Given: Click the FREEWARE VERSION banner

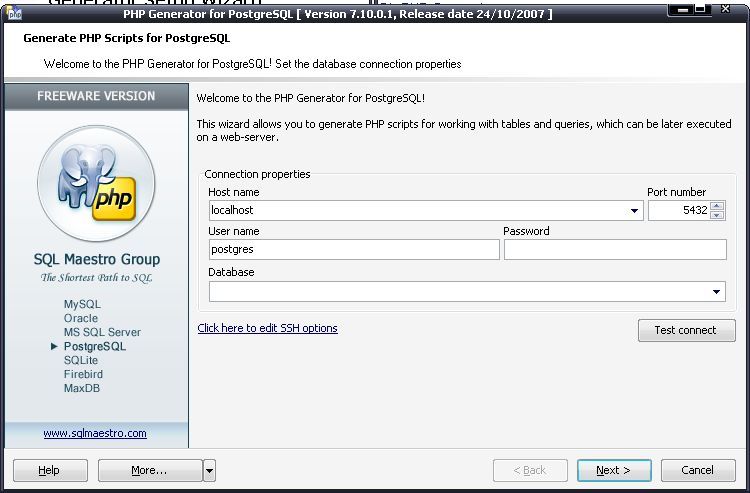Looking at the screenshot, I should coord(96,96).
